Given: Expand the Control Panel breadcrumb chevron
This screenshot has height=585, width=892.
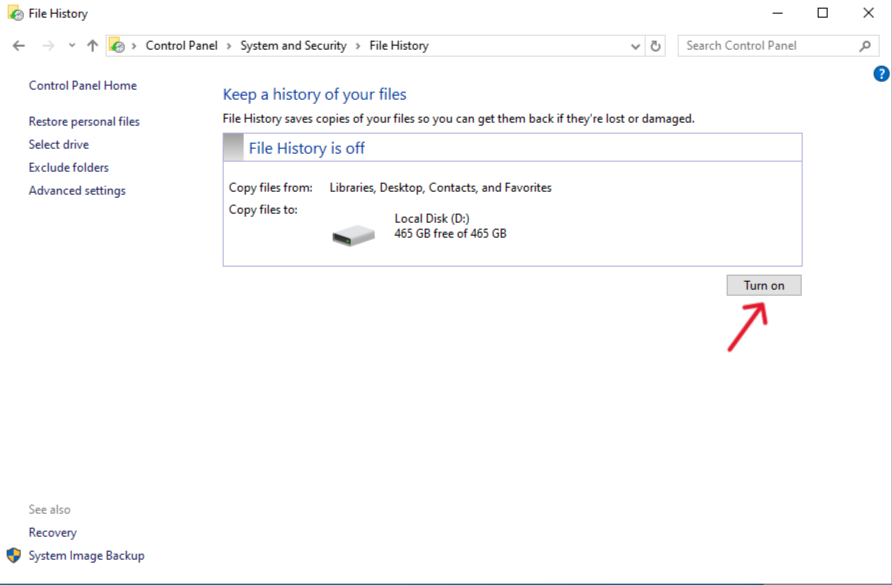Looking at the screenshot, I should coord(229,45).
